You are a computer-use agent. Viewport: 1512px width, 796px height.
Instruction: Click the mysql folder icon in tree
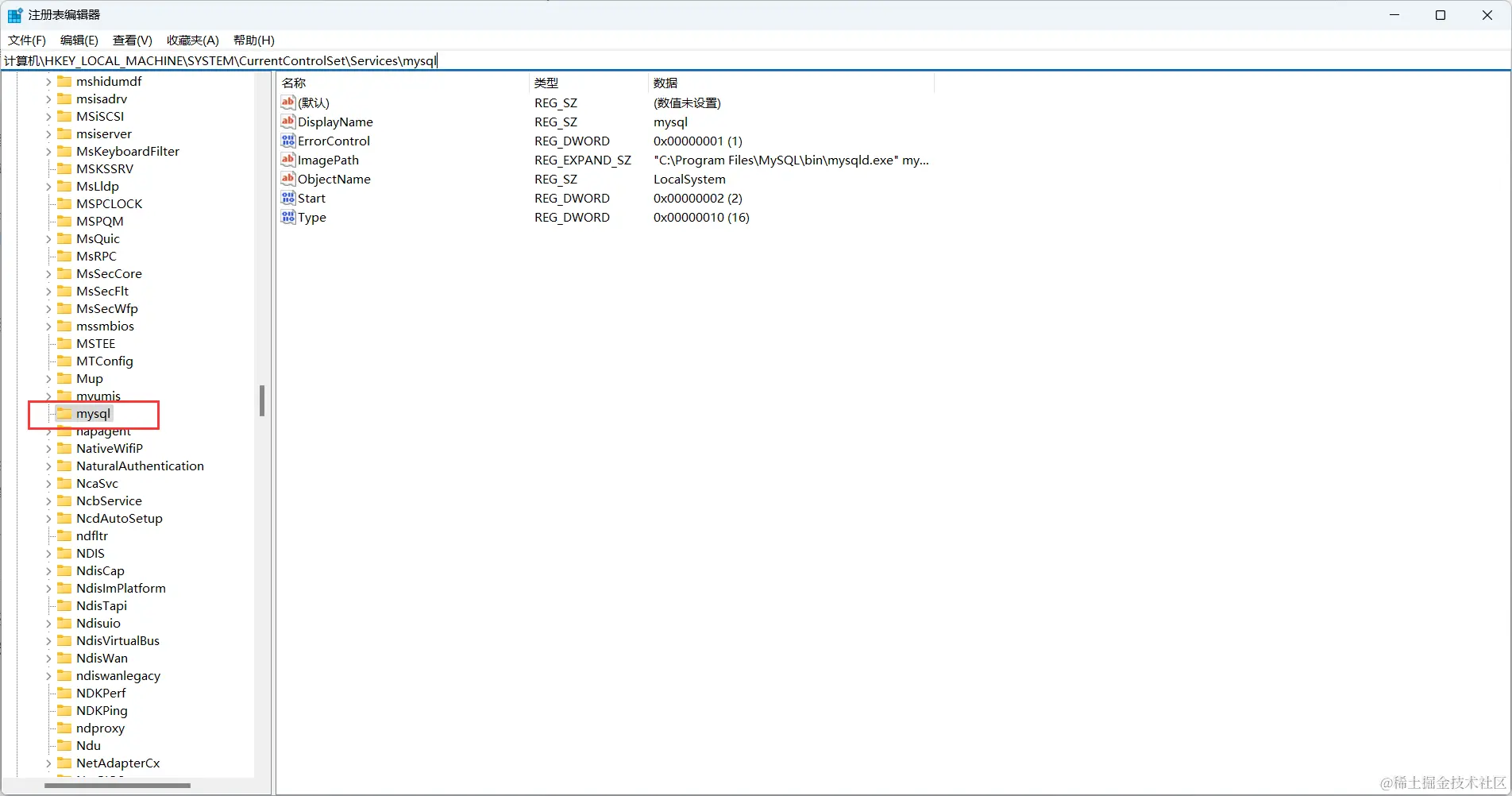(64, 413)
